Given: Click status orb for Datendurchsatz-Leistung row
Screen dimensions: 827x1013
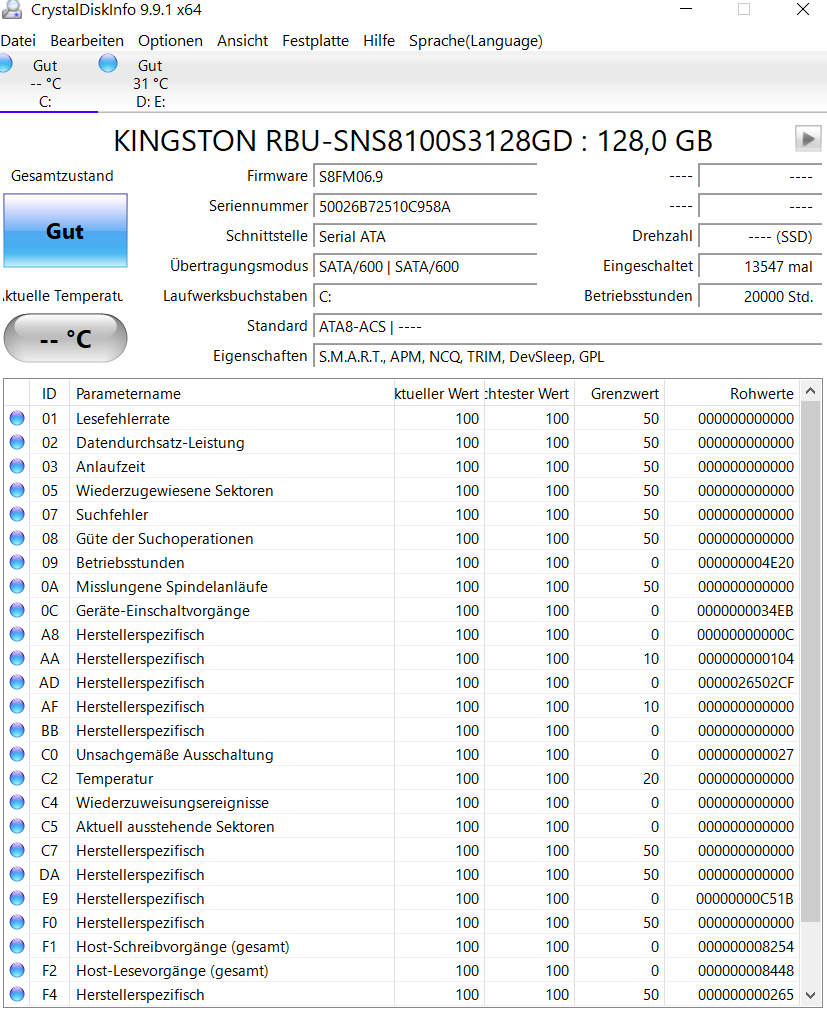Looking at the screenshot, I should [x=17, y=443].
